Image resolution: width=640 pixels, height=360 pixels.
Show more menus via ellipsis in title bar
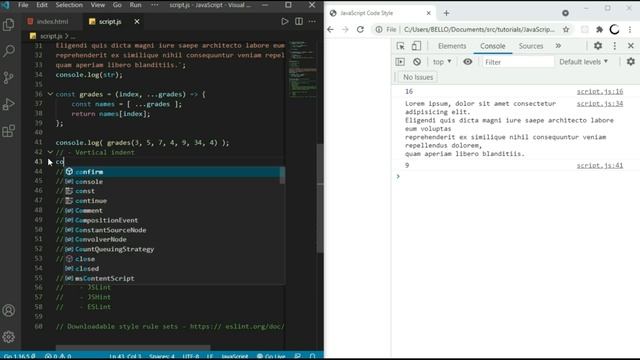155,5
